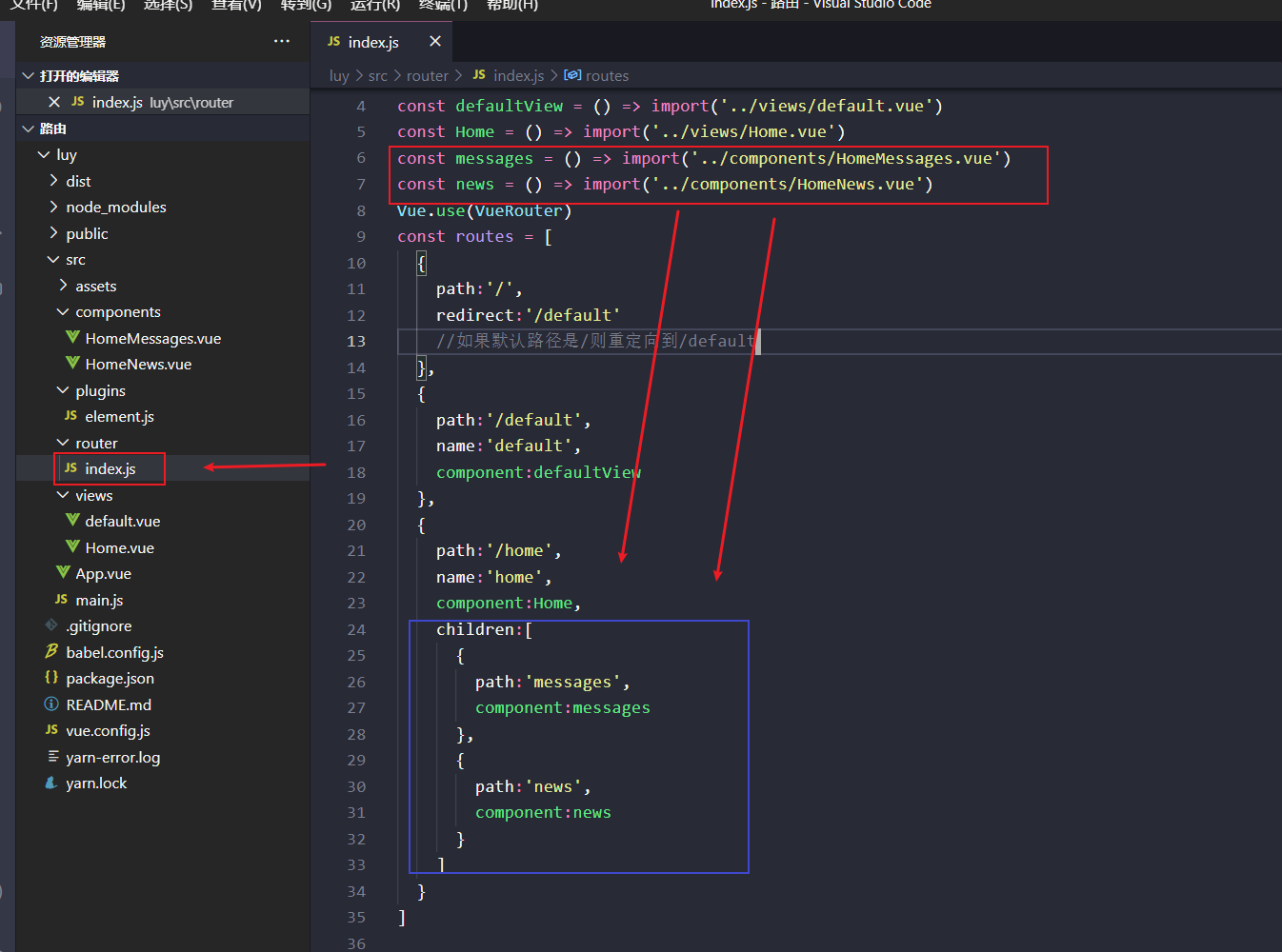
Task: Click the index.js breadcrumb segment
Action: tap(519, 75)
